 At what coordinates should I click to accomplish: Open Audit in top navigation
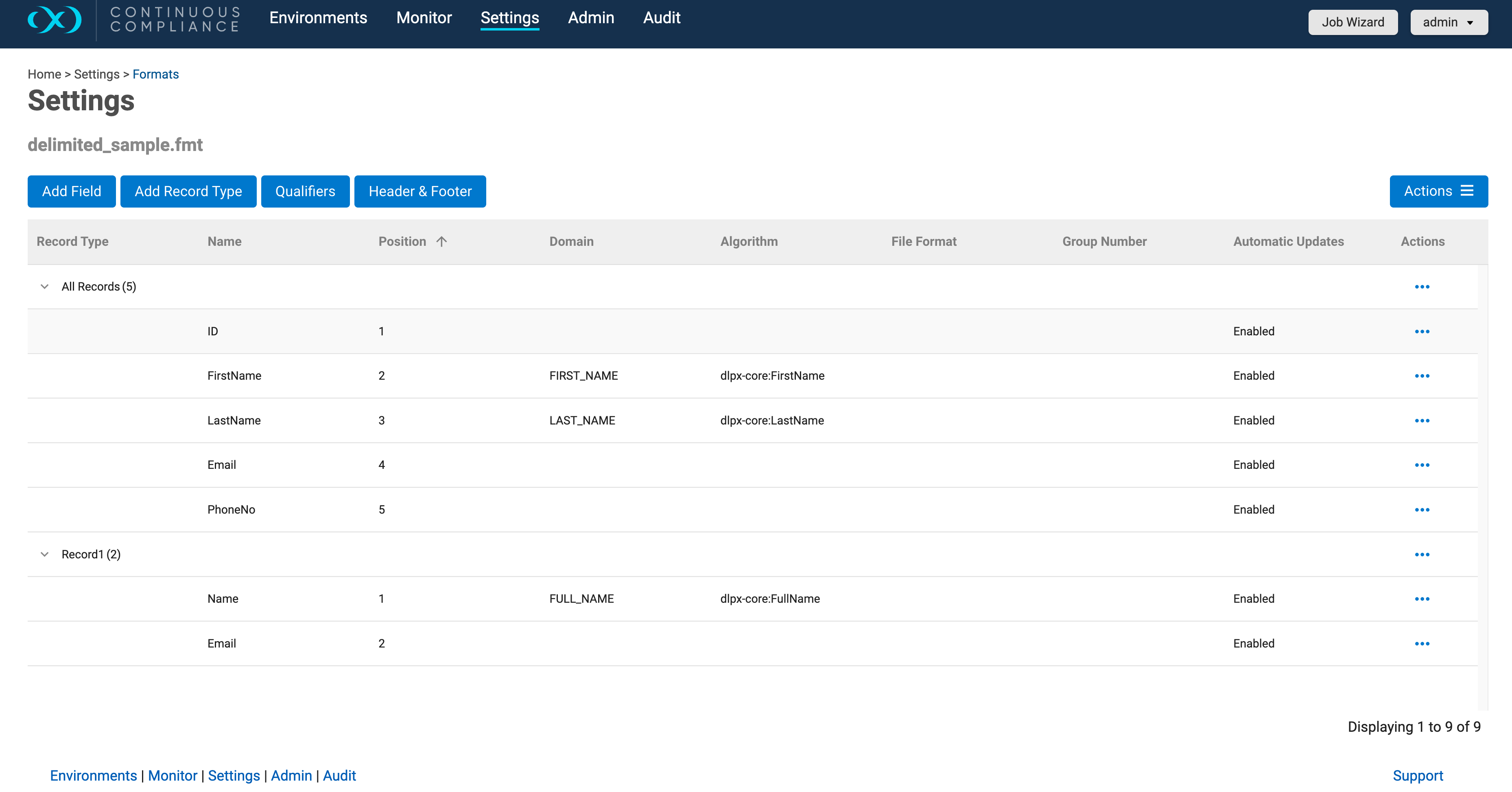point(662,18)
